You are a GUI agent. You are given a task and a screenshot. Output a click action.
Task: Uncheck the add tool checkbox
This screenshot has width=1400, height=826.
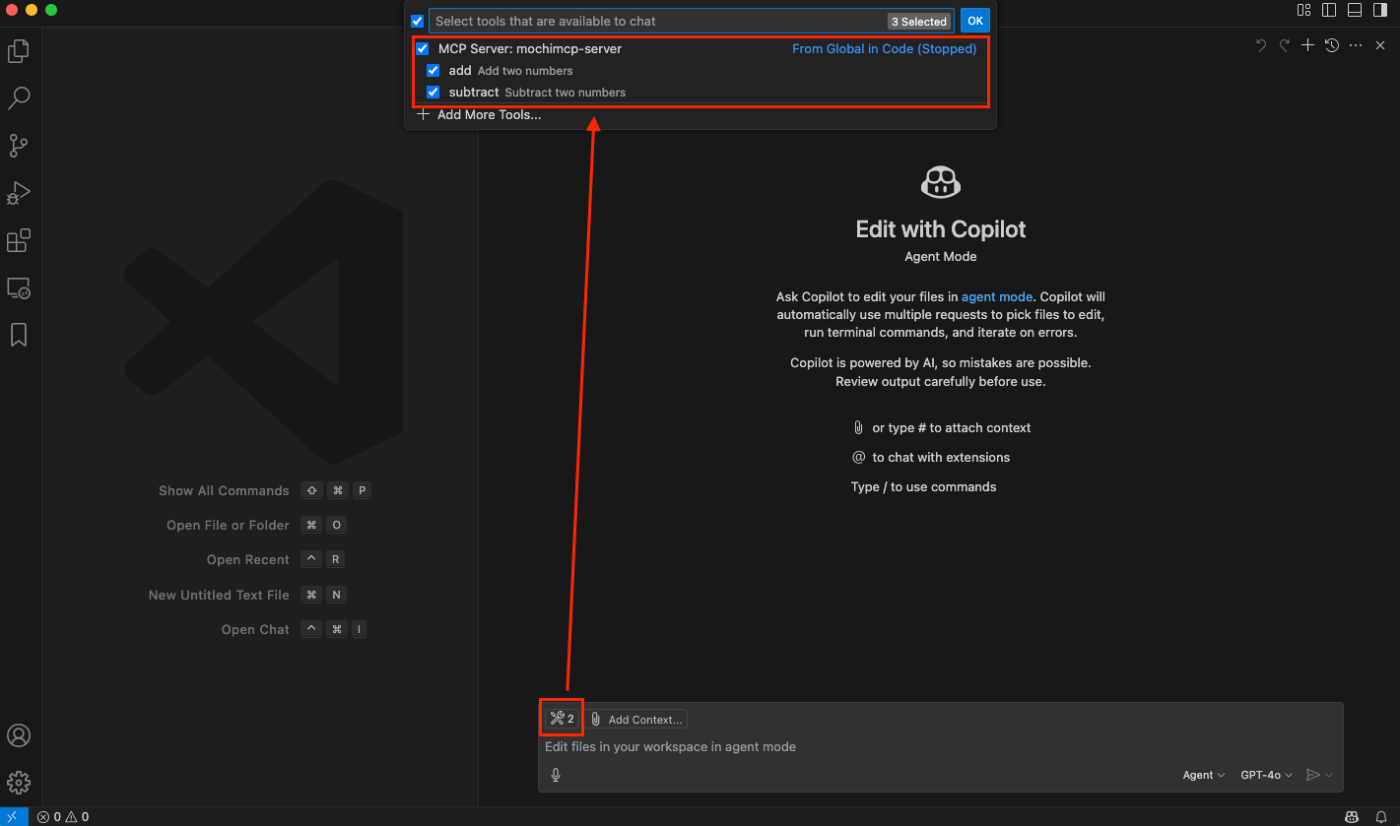tap(433, 71)
